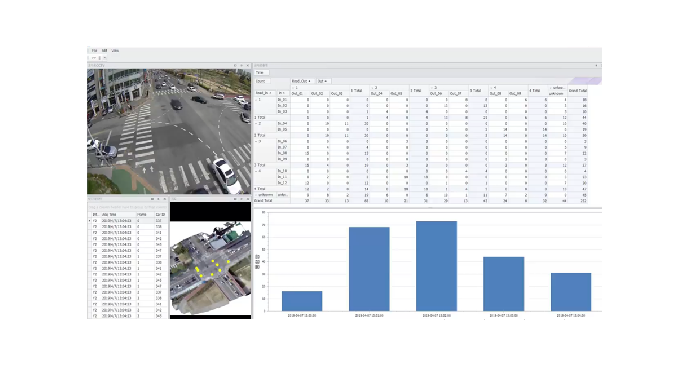
Task: Select the first row in the vehicle log table
Action: coord(128,221)
